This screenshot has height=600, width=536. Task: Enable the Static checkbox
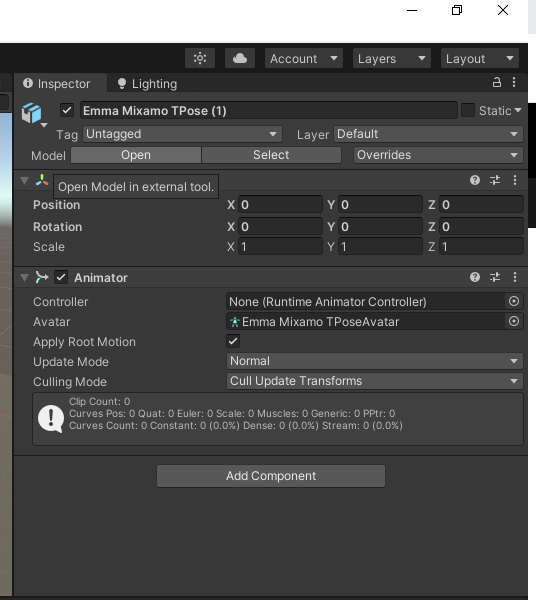pyautogui.click(x=468, y=110)
